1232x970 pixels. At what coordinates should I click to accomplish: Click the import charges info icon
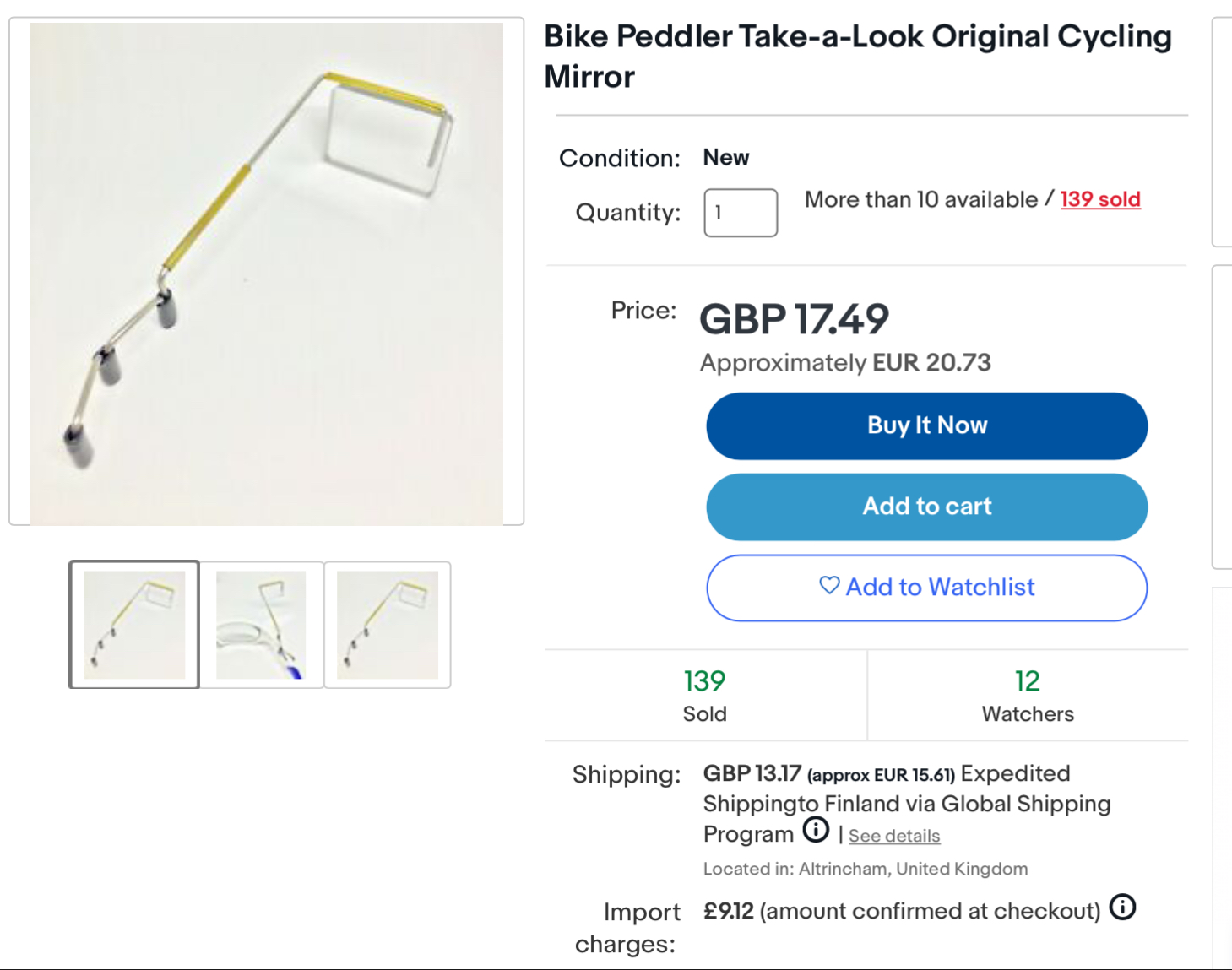click(1122, 908)
